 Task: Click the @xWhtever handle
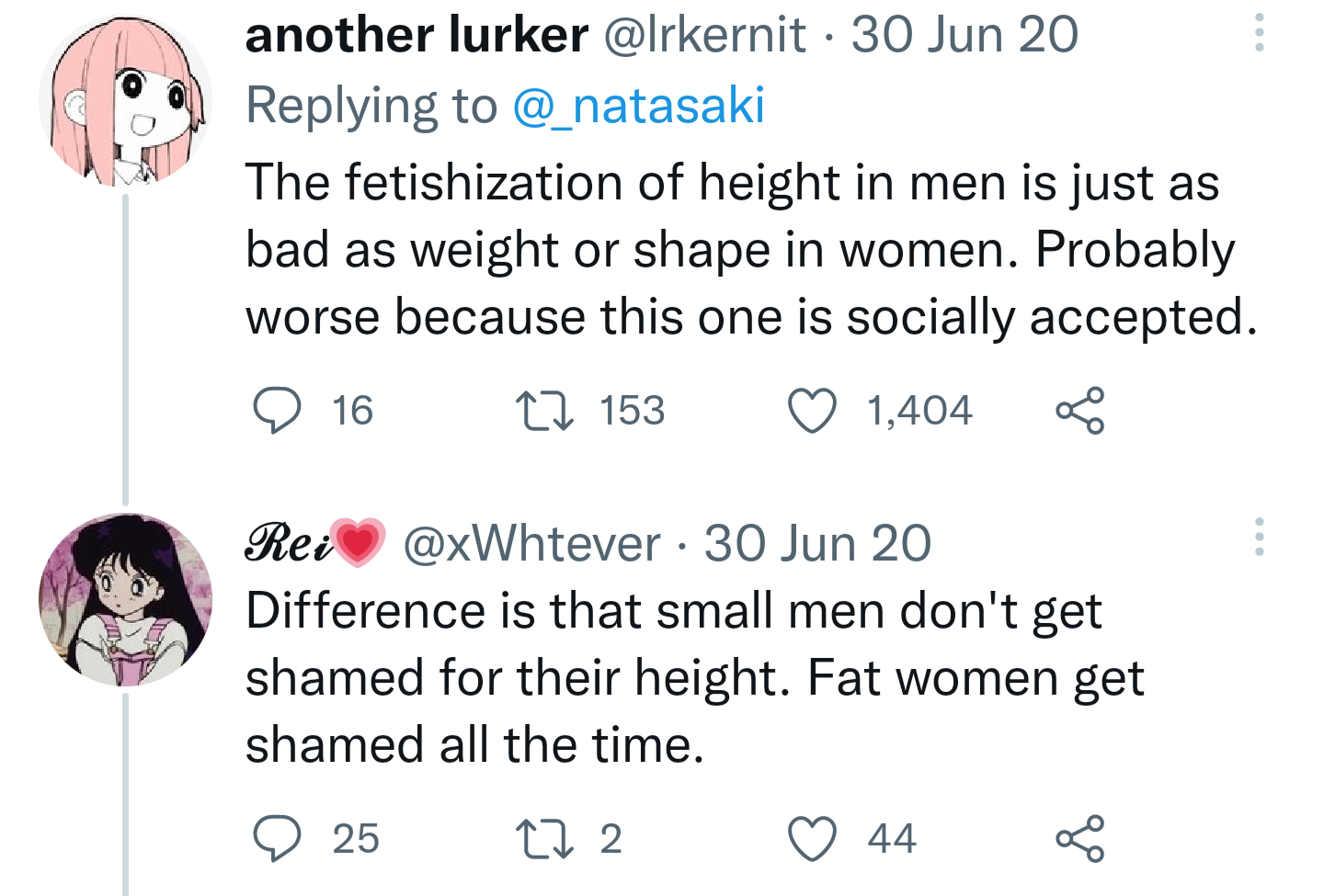(x=531, y=543)
